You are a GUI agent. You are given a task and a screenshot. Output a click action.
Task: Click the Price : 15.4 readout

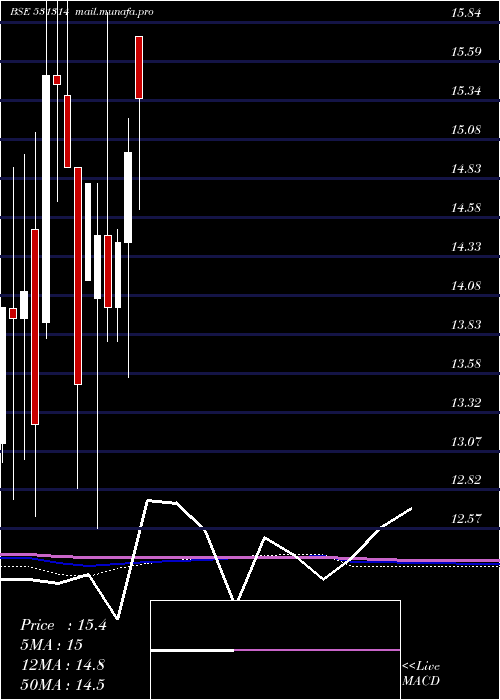(x=63, y=625)
